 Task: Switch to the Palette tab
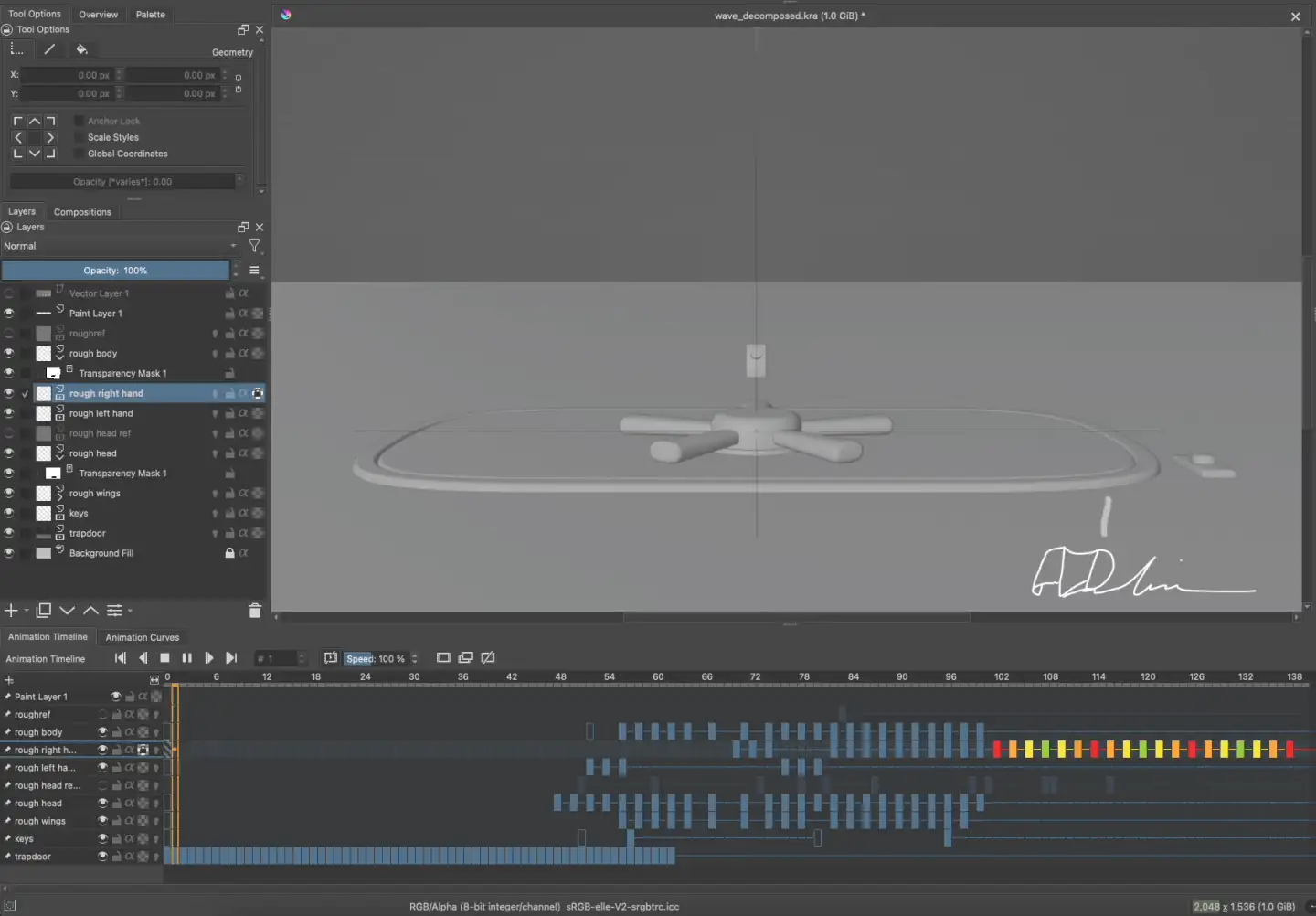pos(151,15)
